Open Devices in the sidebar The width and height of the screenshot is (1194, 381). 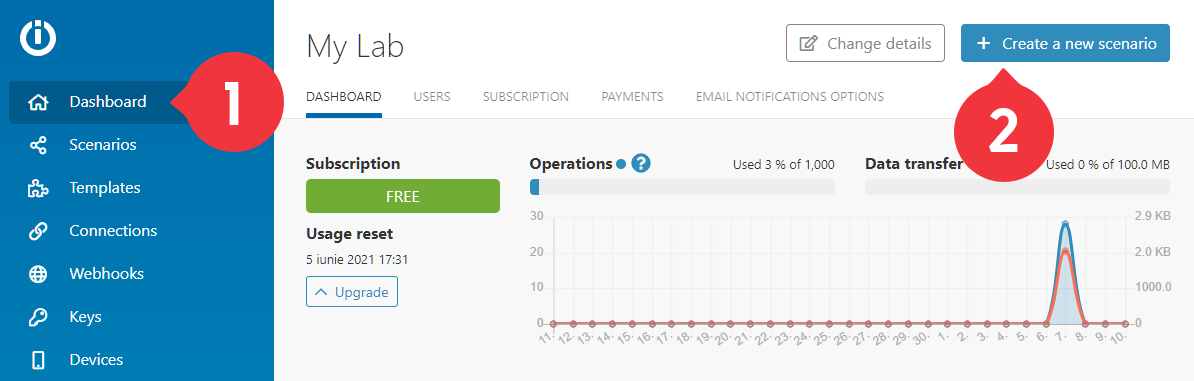point(96,360)
